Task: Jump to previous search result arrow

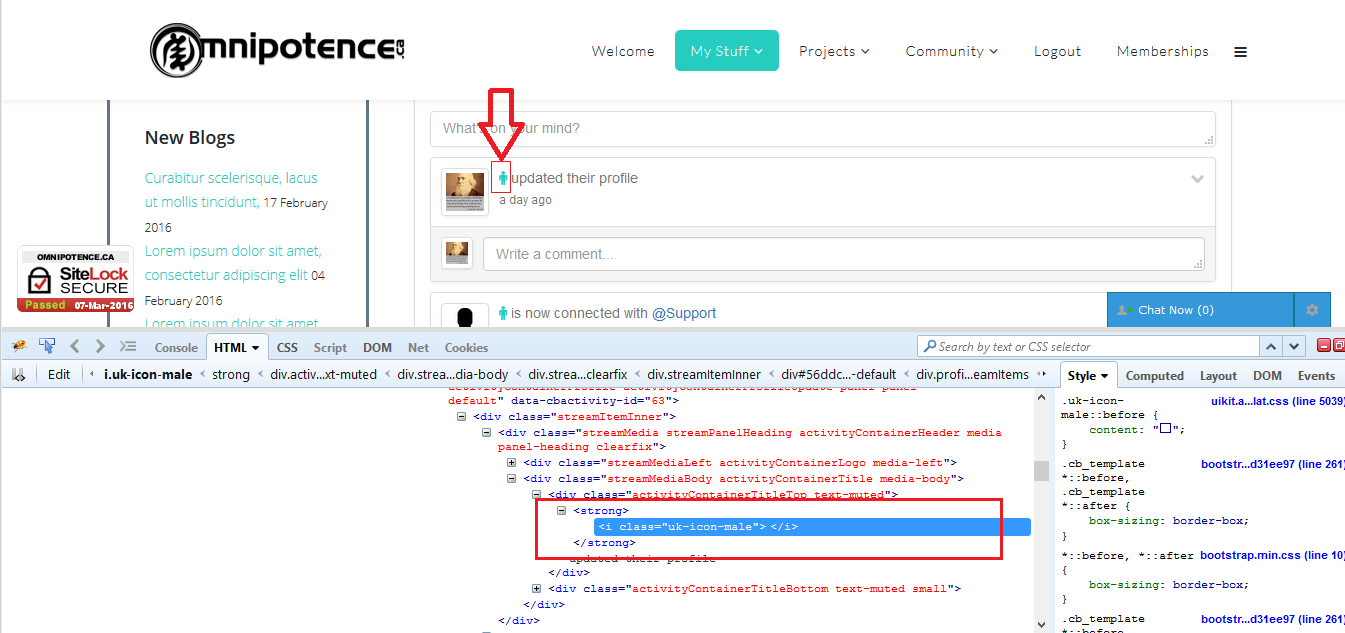Action: (1270, 346)
